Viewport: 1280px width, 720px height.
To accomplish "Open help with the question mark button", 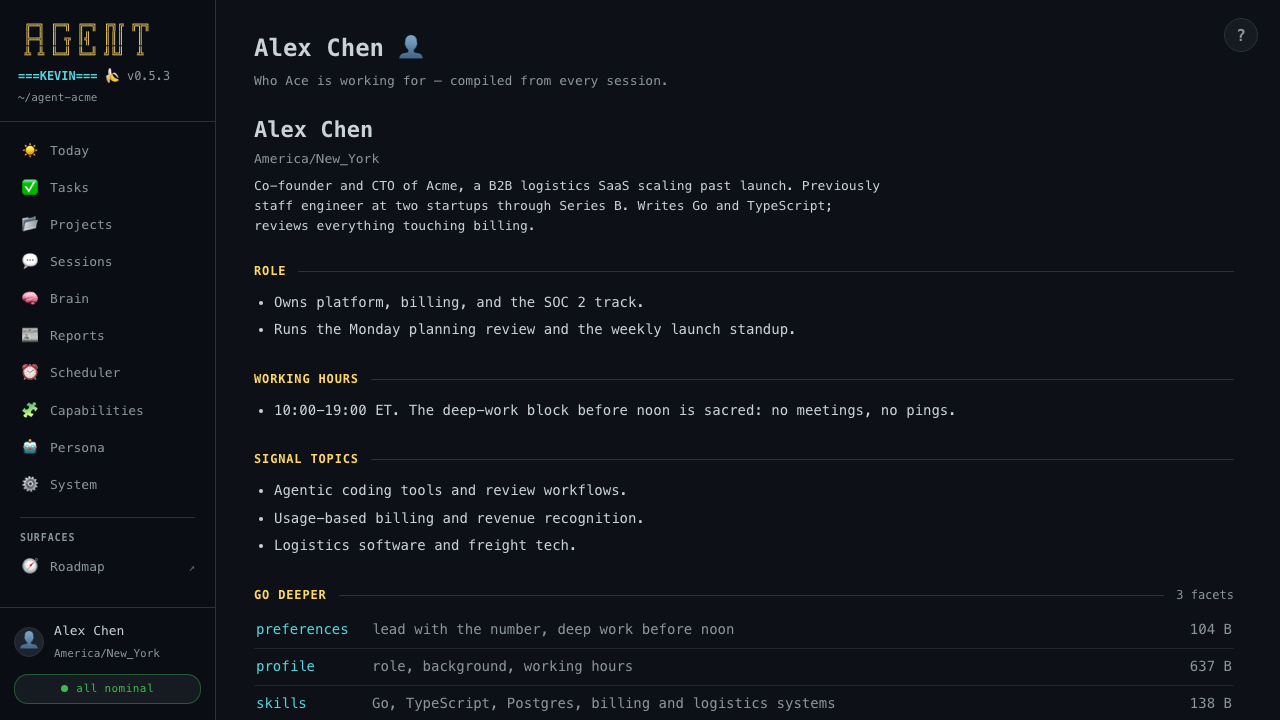I will [1241, 35].
